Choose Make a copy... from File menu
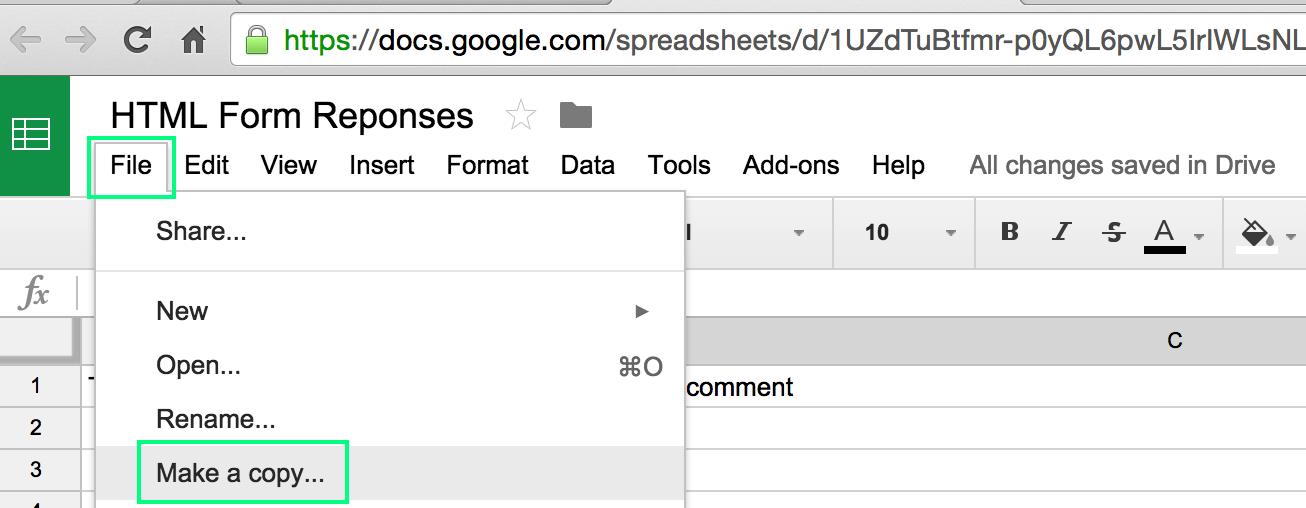Screen dimensions: 1306x508 pos(241,473)
